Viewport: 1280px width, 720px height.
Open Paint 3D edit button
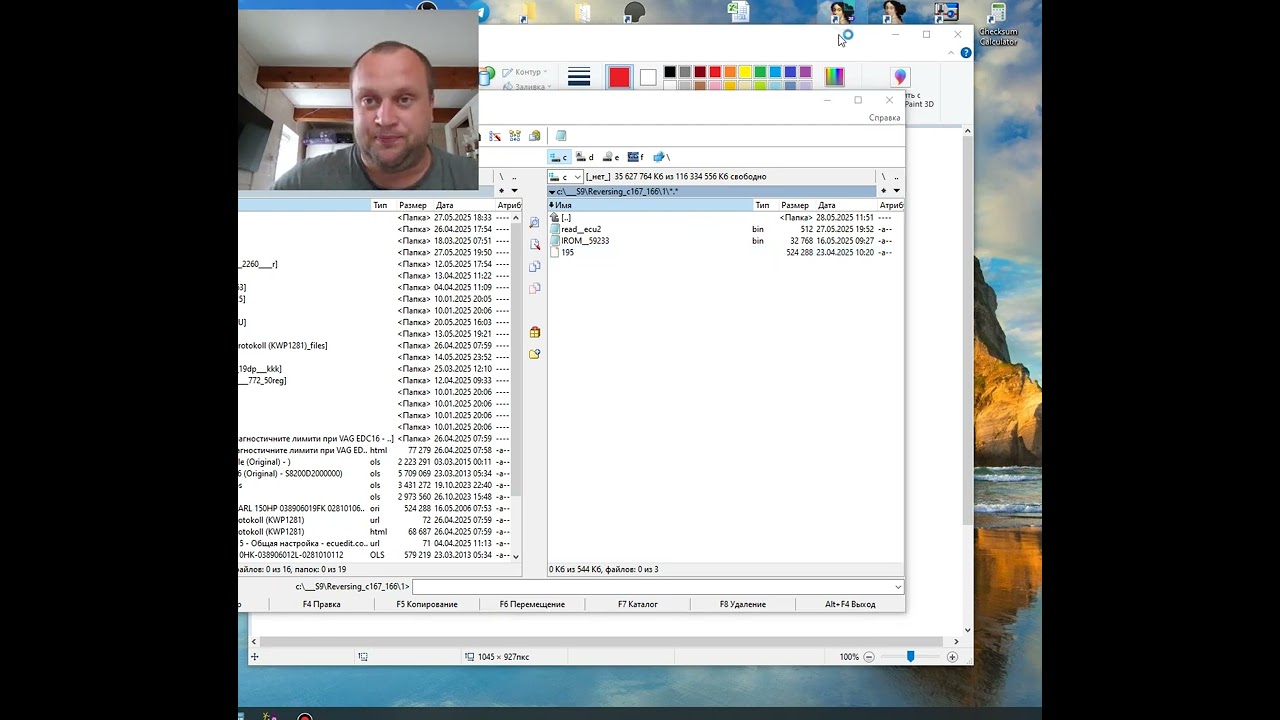coord(900,77)
